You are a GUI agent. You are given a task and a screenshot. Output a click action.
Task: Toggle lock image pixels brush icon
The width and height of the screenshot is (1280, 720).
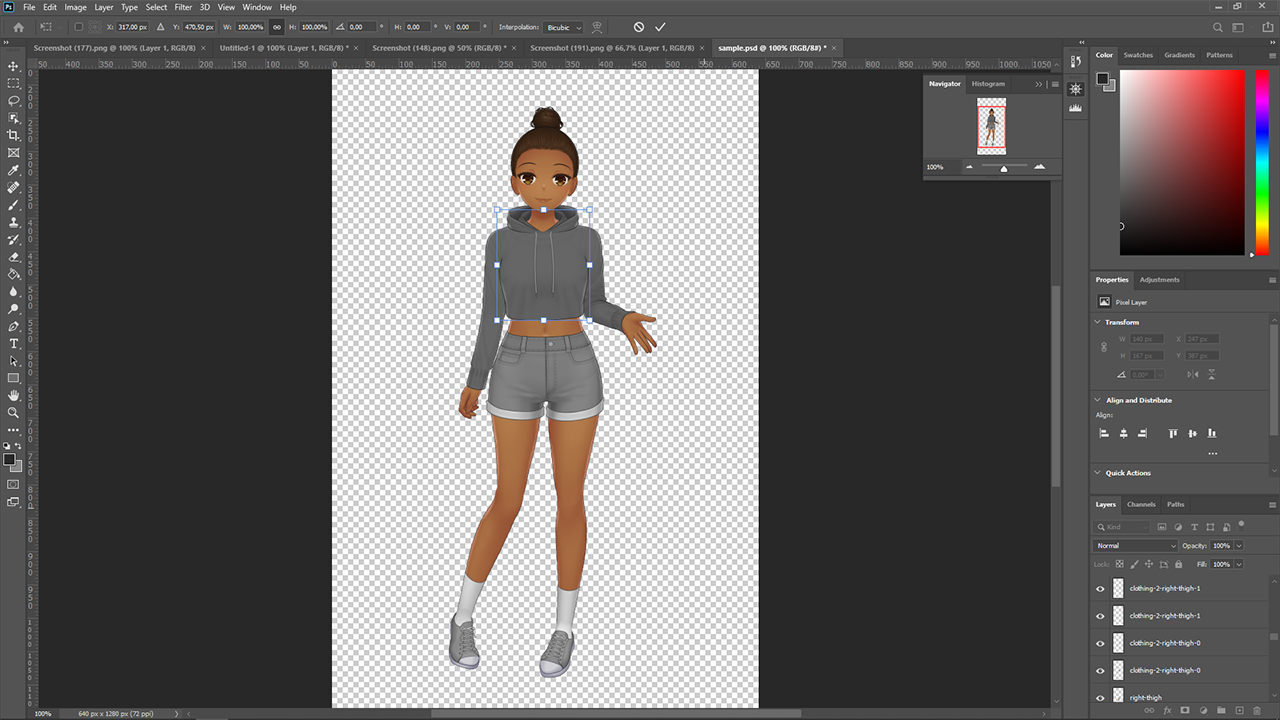tap(1134, 564)
